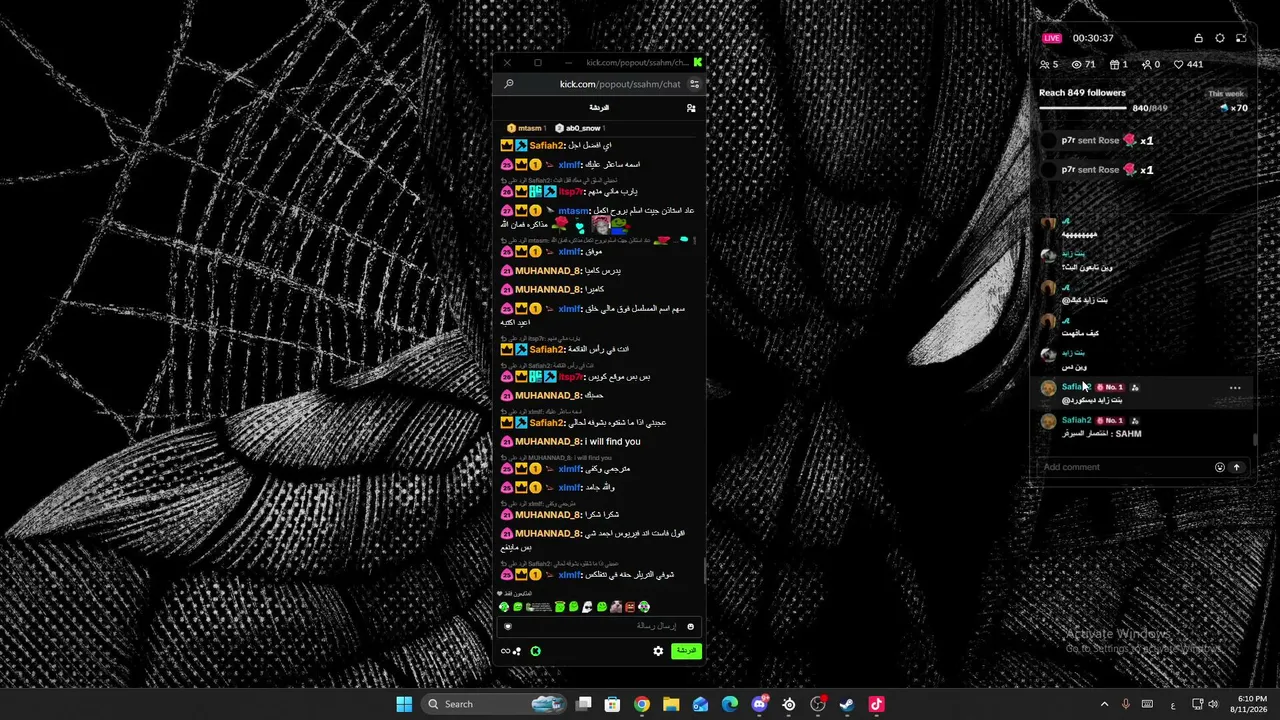This screenshot has width=1280, height=720.
Task: Click the gift box count icon showing 1
Action: tap(1114, 65)
